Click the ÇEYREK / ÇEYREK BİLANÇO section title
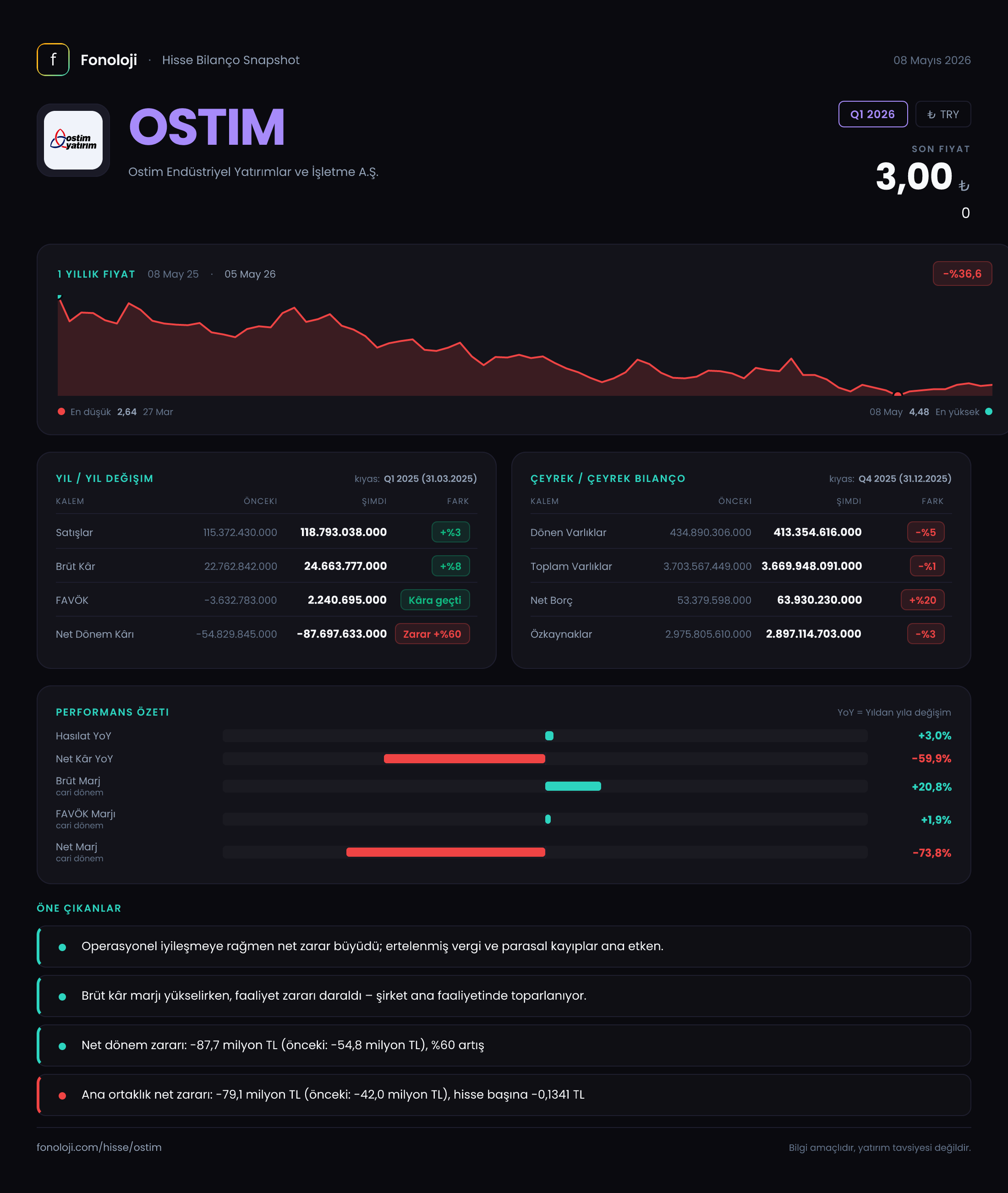 click(608, 478)
